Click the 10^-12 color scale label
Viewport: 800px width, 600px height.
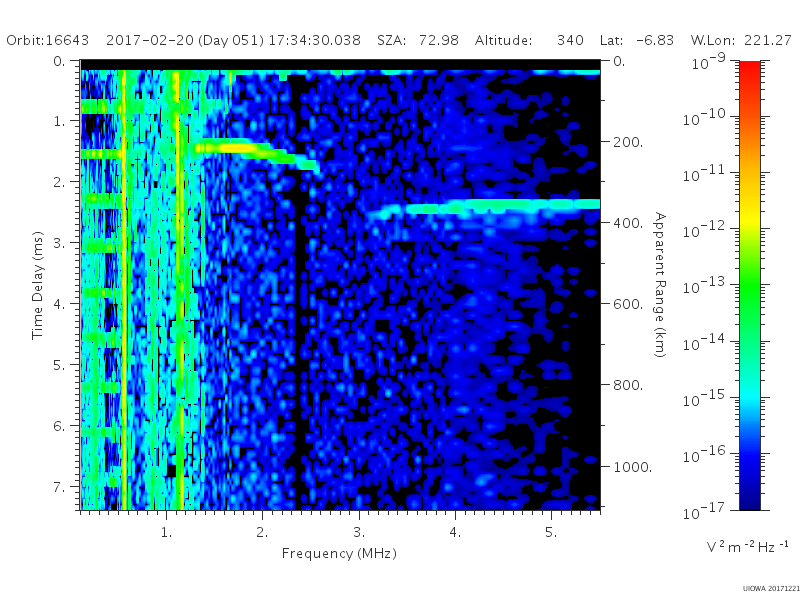705,231
